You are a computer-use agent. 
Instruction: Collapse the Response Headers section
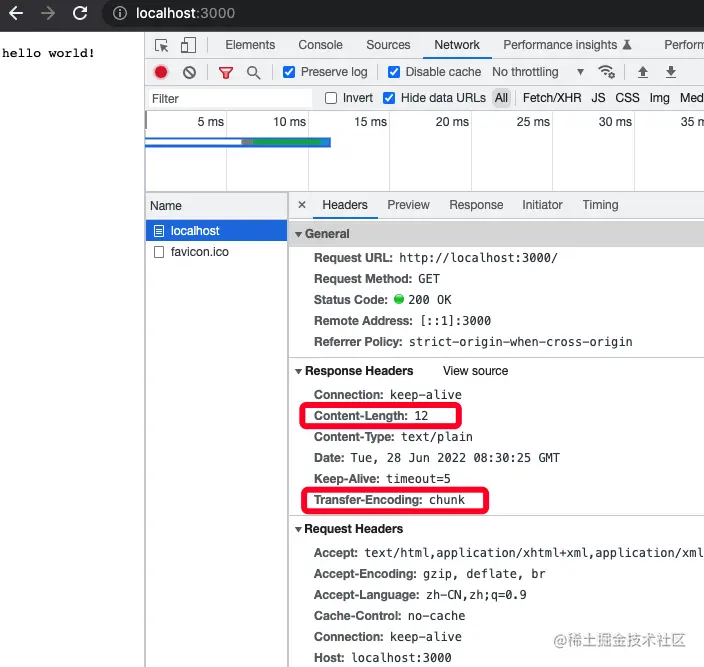tap(298, 371)
